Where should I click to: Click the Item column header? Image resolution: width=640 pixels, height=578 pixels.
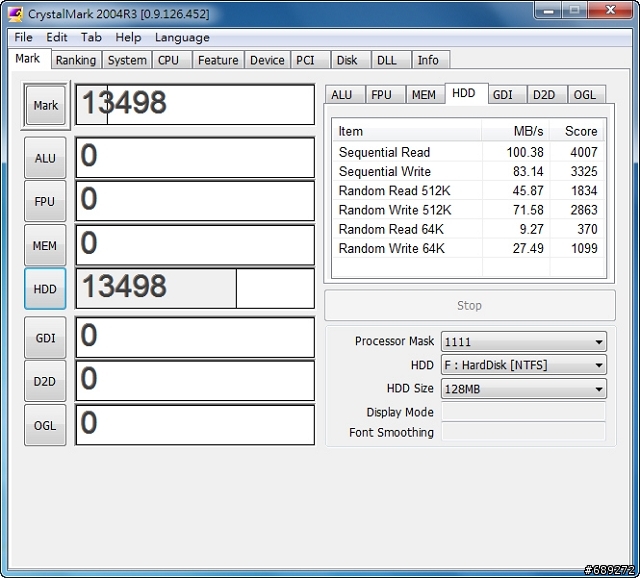point(407,131)
